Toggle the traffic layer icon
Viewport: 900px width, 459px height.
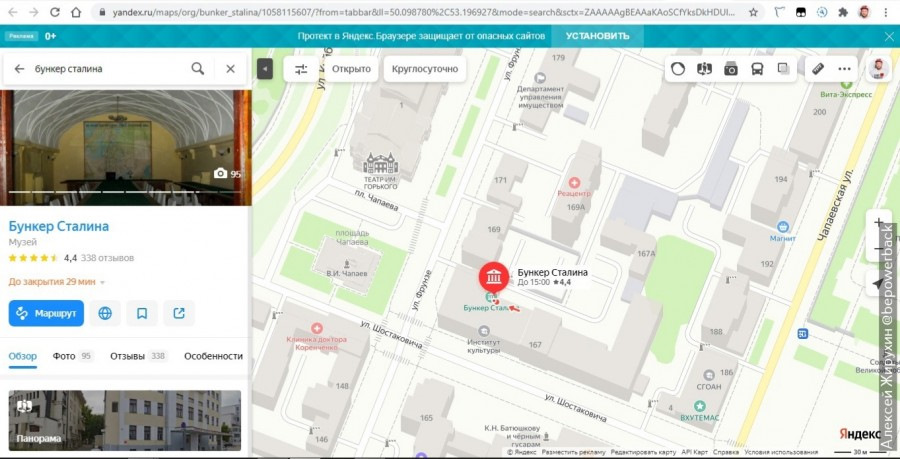point(678,69)
